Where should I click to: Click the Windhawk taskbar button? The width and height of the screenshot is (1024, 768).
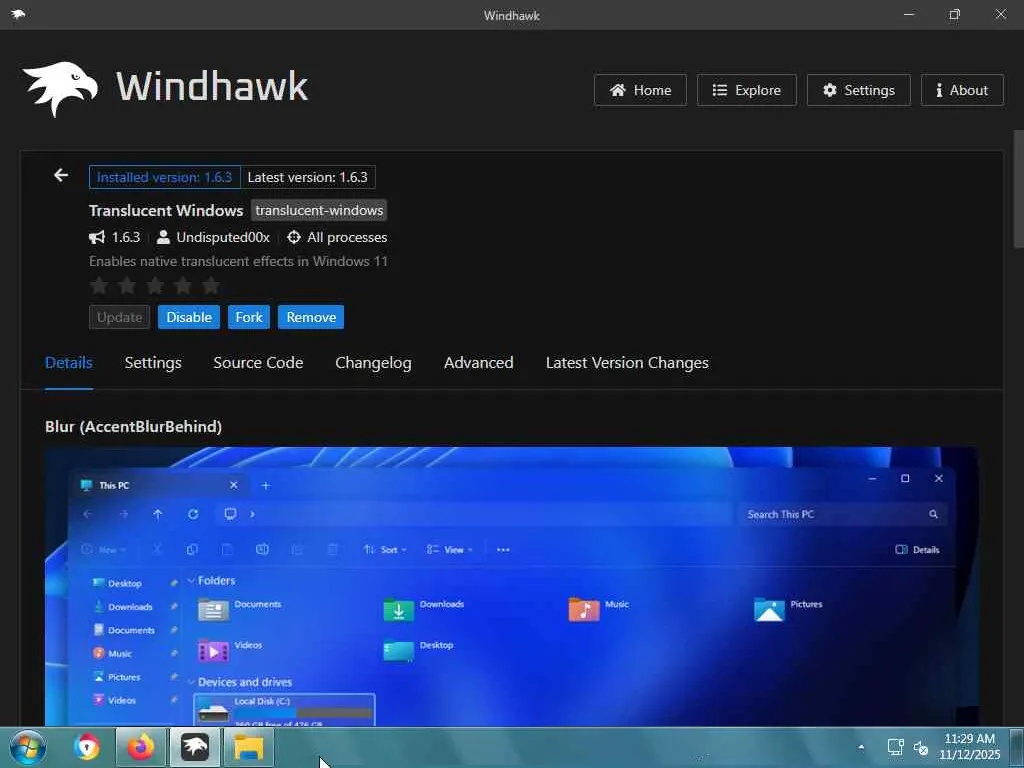pos(195,747)
